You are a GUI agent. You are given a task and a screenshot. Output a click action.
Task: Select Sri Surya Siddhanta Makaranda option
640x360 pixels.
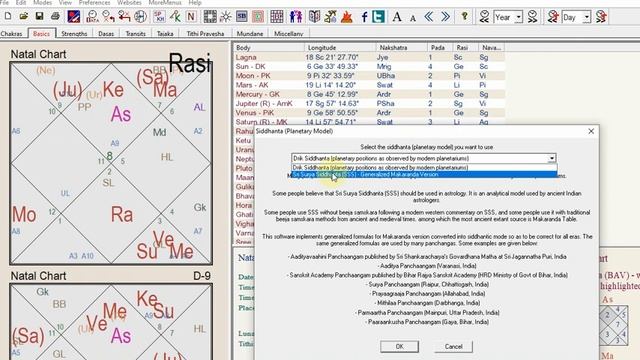click(424, 175)
